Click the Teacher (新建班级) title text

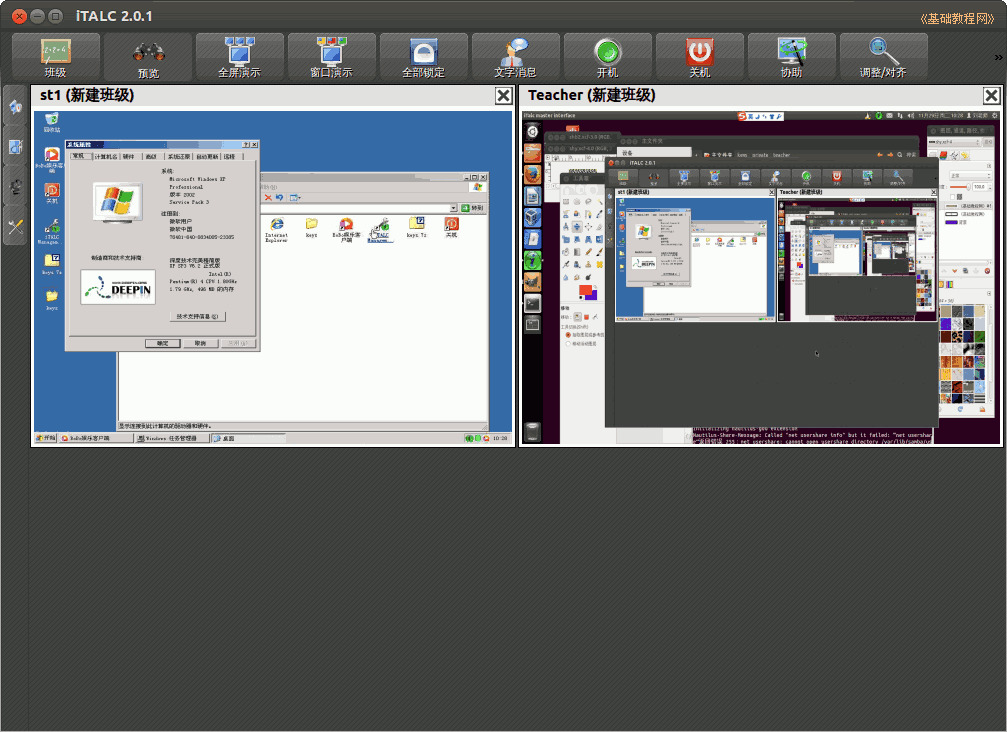[x=591, y=95]
